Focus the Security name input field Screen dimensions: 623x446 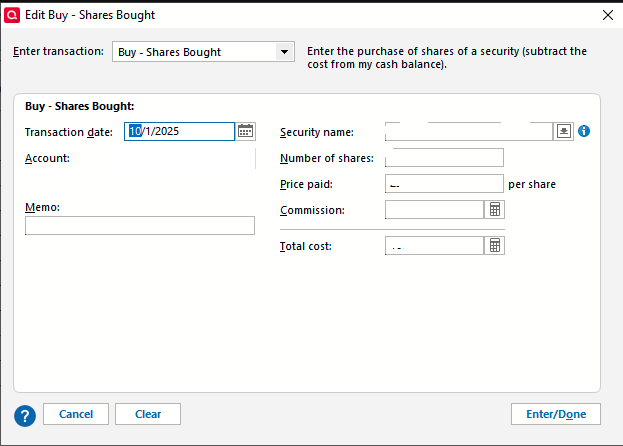pyautogui.click(x=468, y=132)
